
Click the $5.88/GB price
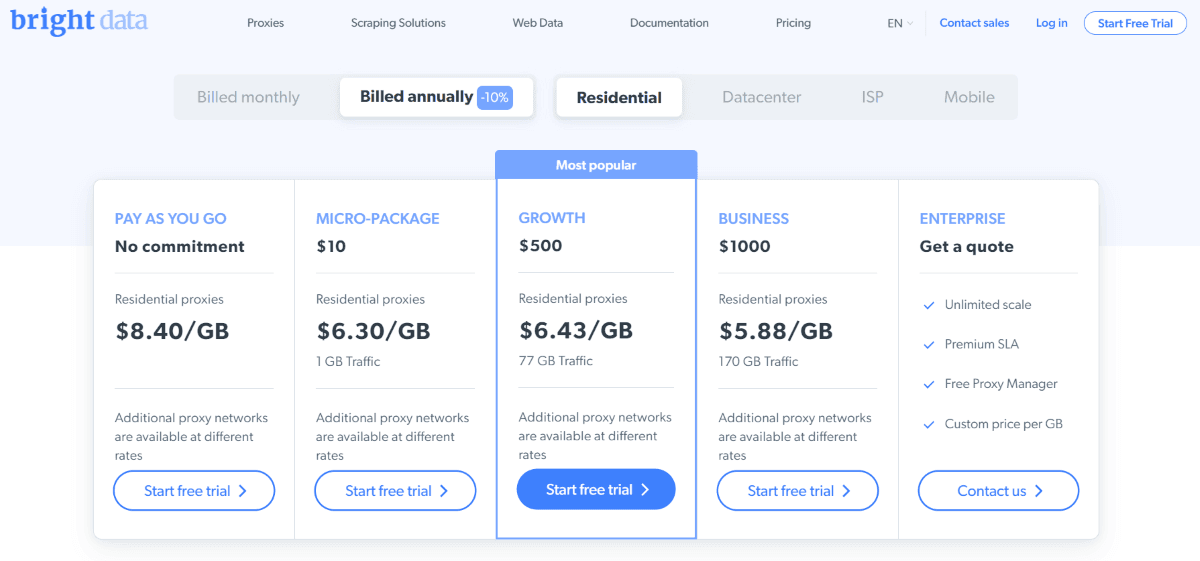[x=776, y=331]
